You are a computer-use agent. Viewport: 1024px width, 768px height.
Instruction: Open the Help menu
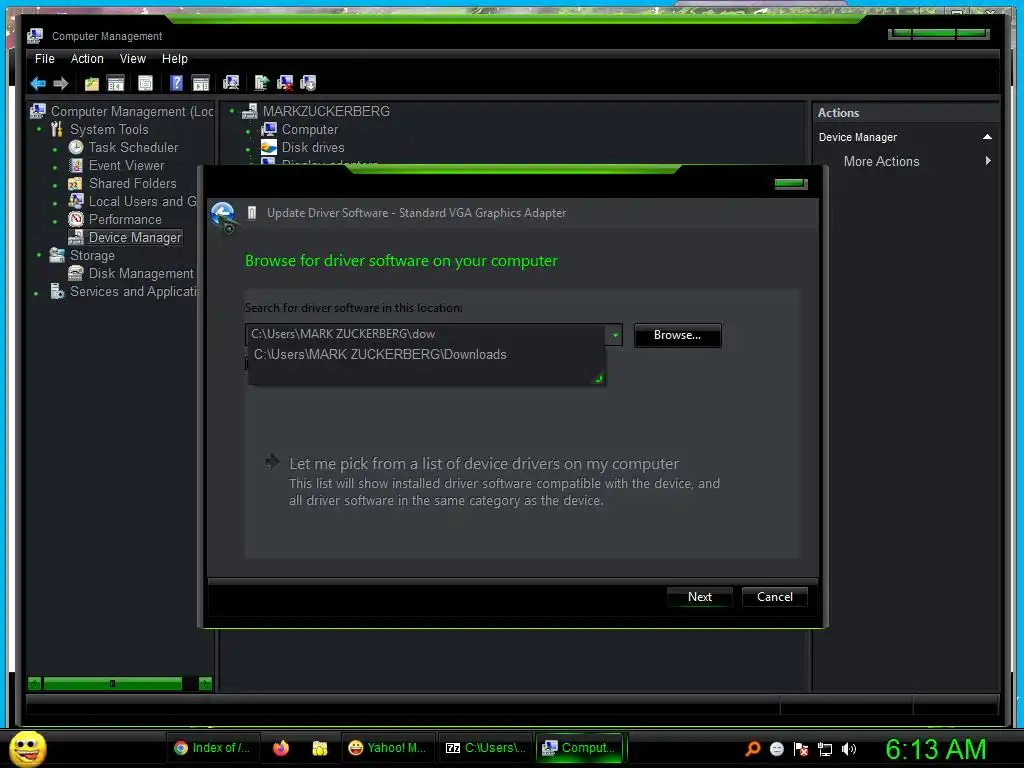pyautogui.click(x=174, y=59)
